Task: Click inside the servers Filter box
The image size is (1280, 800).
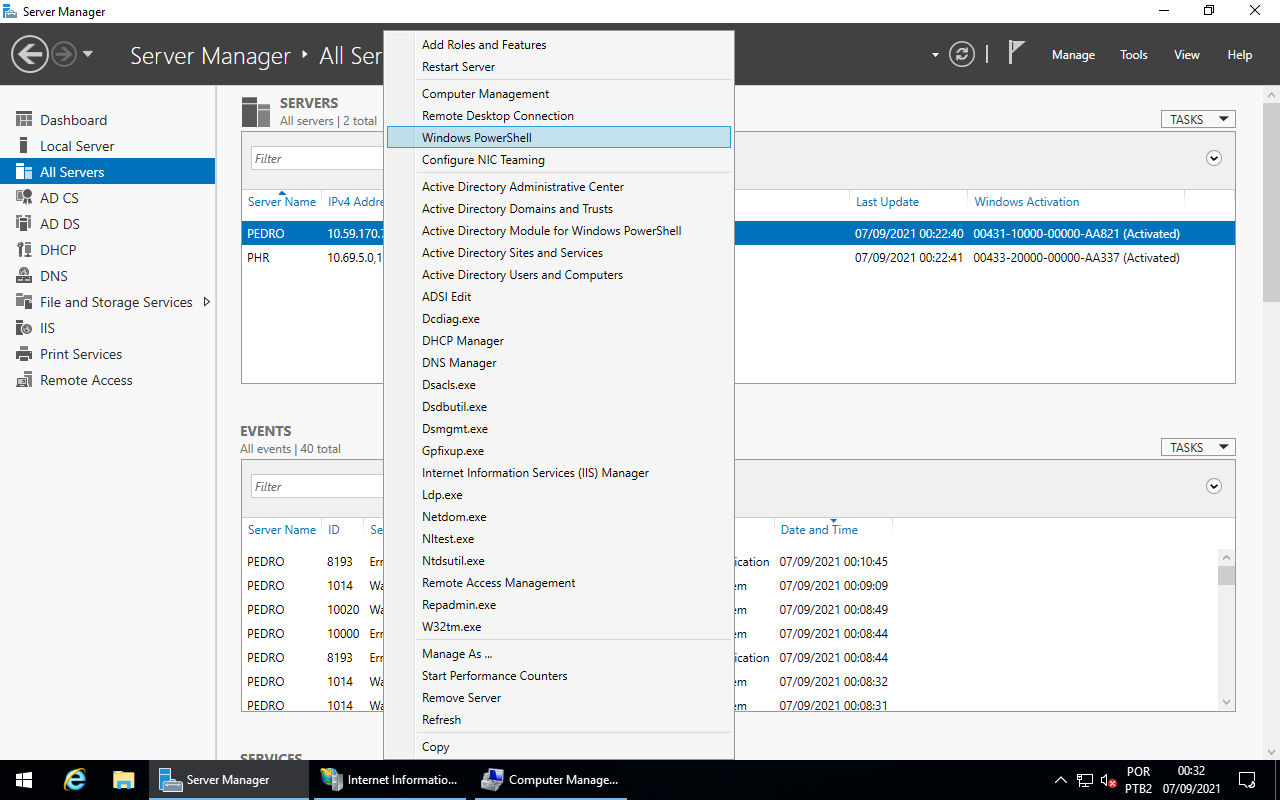Action: [x=317, y=157]
